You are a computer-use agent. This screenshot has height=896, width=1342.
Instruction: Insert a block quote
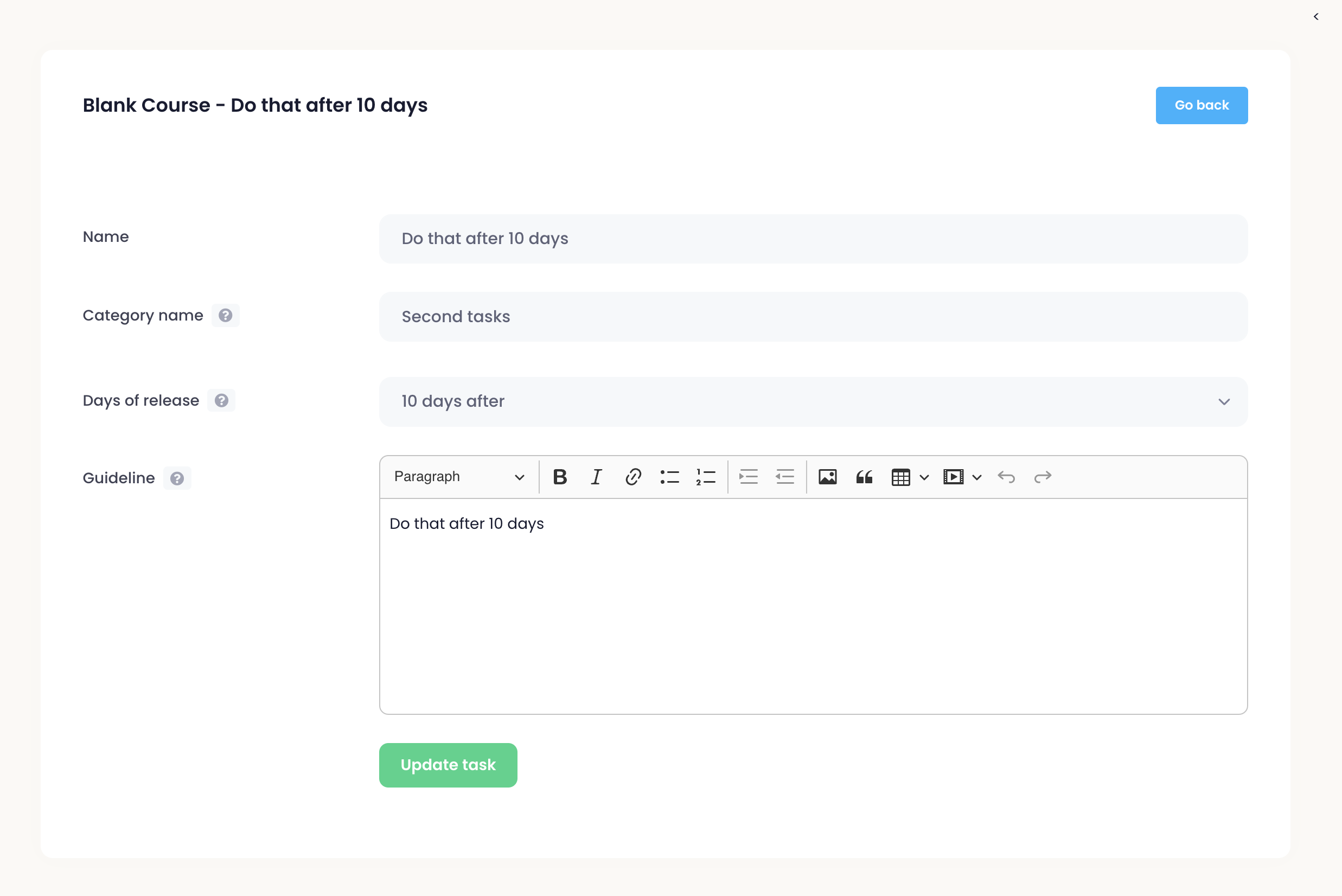coord(864,477)
